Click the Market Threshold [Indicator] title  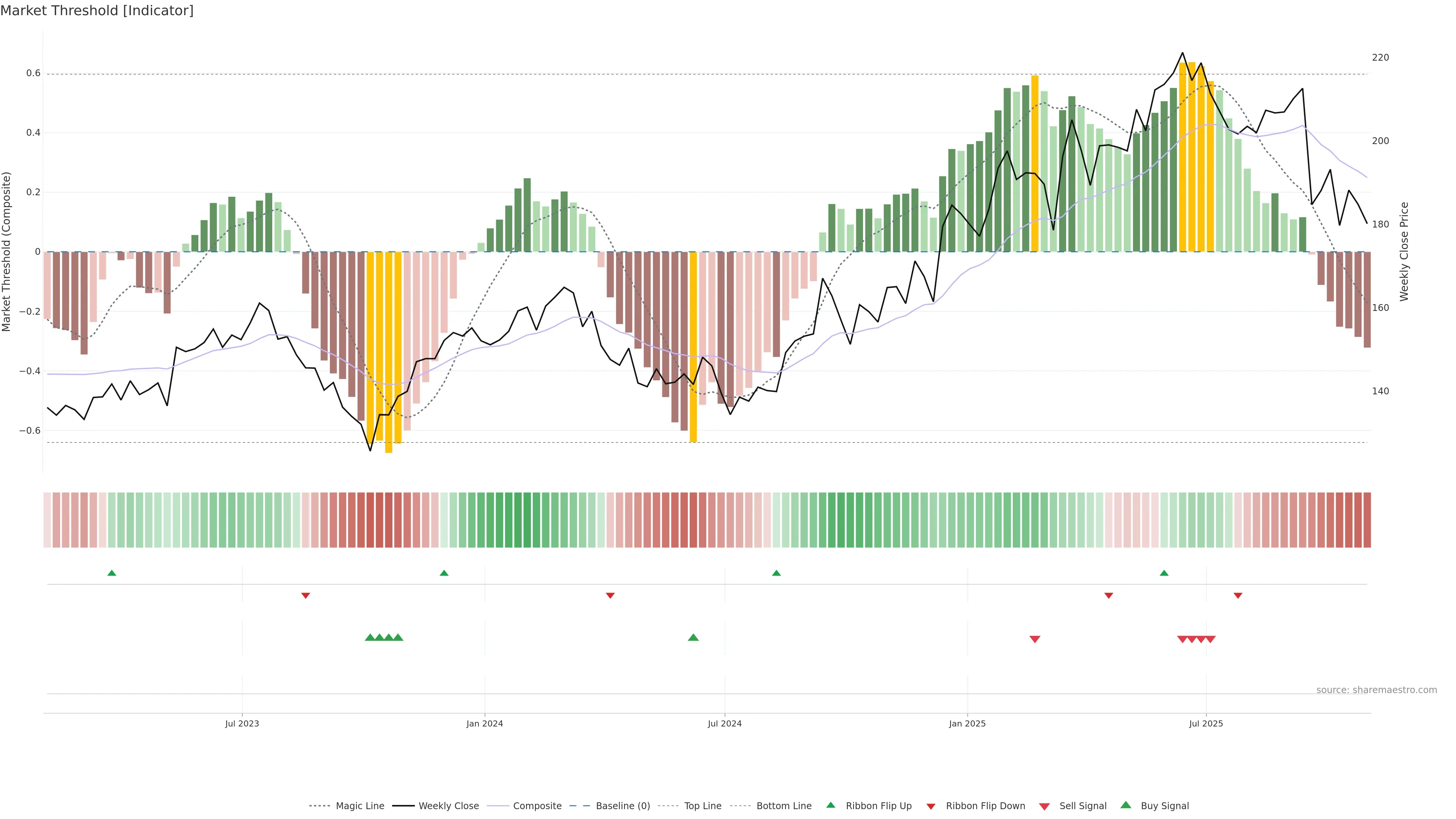click(x=97, y=11)
